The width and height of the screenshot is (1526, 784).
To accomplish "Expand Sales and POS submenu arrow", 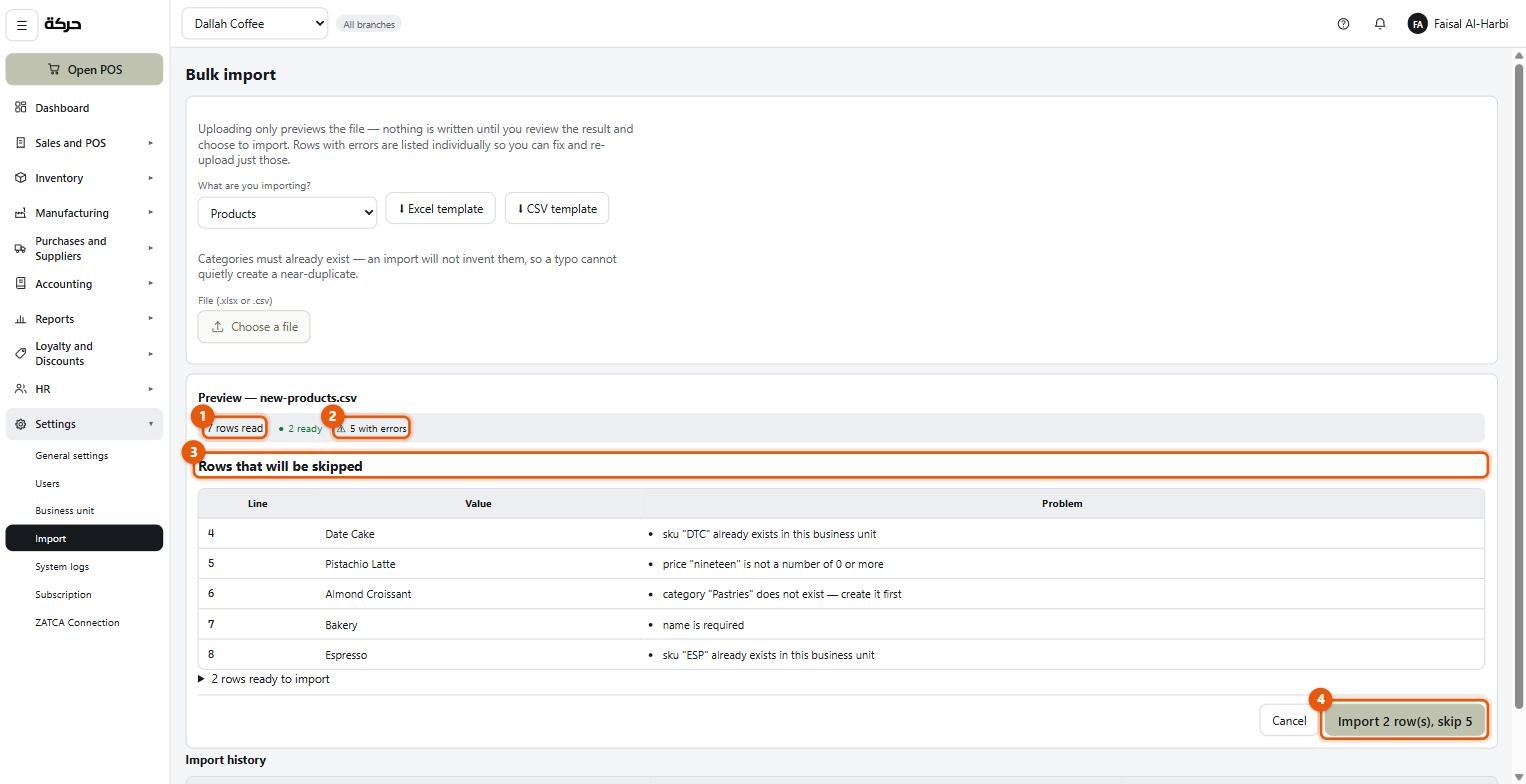I will pos(151,143).
